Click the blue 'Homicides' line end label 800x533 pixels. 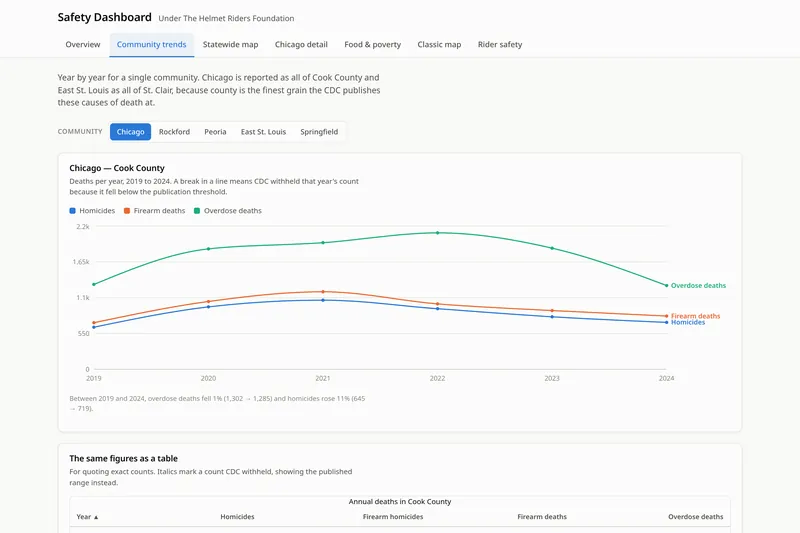coord(688,322)
